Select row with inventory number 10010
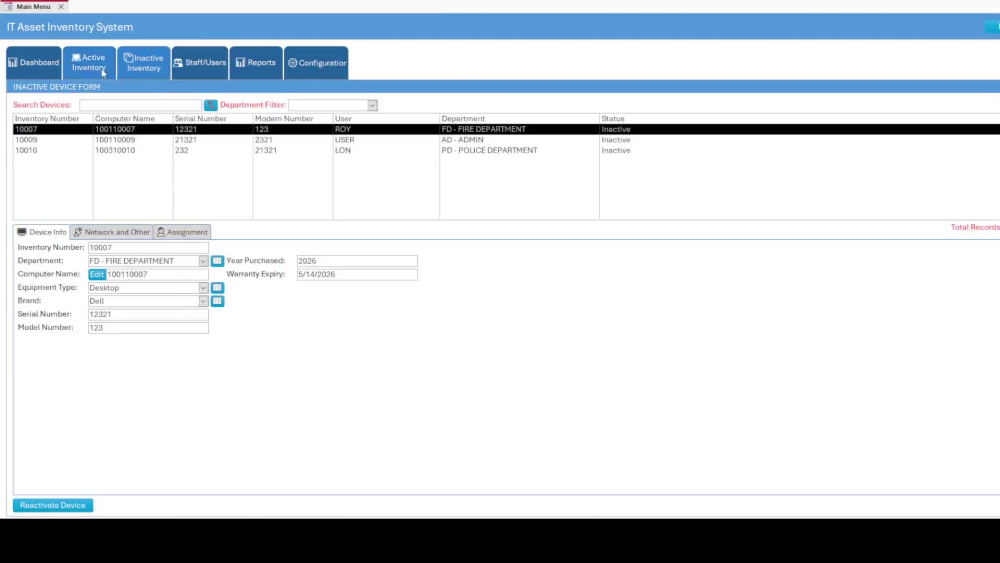Viewport: 1000px width, 563px height. pos(506,150)
